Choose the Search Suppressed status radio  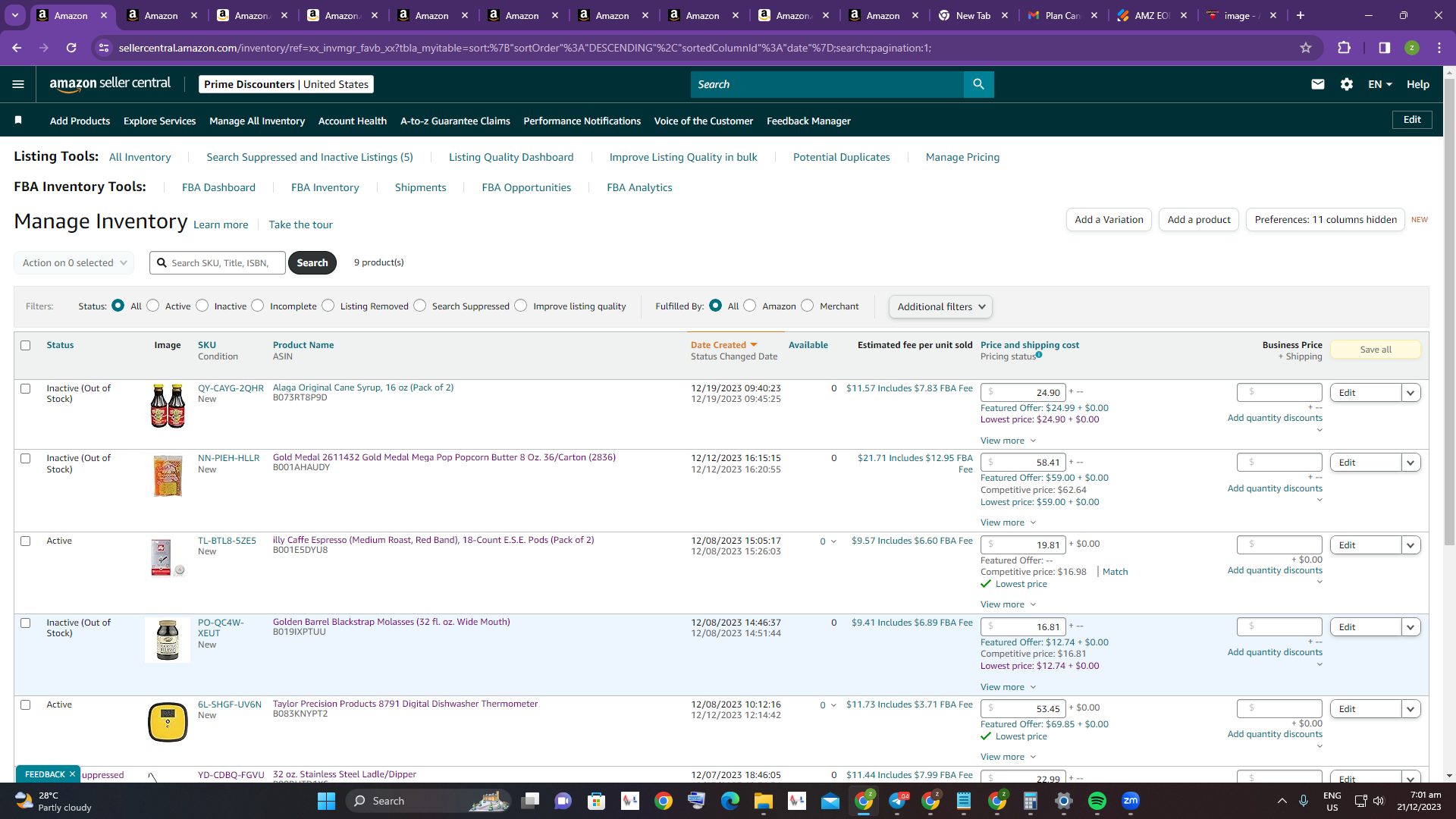click(x=420, y=306)
